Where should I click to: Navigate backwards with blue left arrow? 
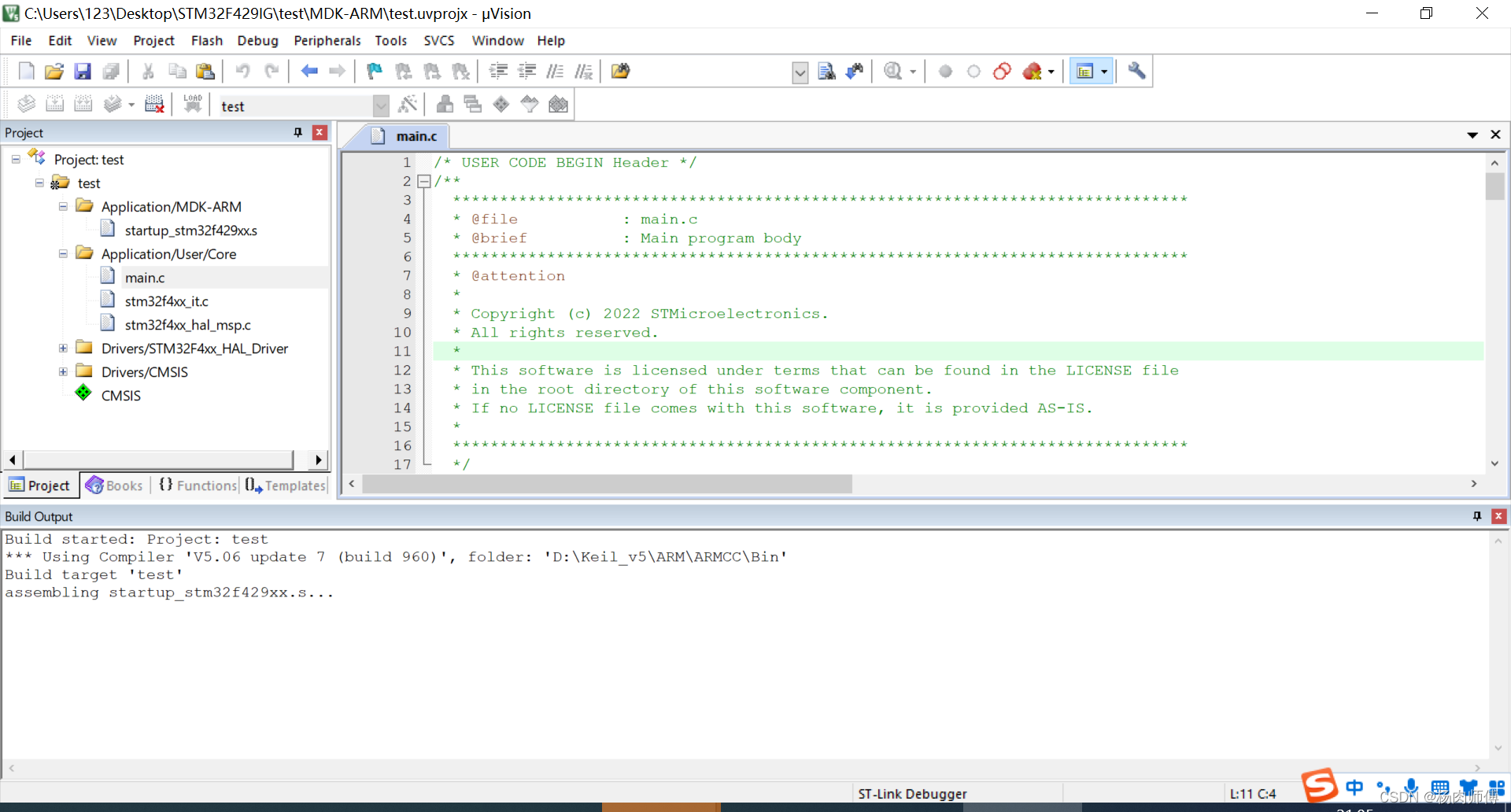[x=309, y=72]
